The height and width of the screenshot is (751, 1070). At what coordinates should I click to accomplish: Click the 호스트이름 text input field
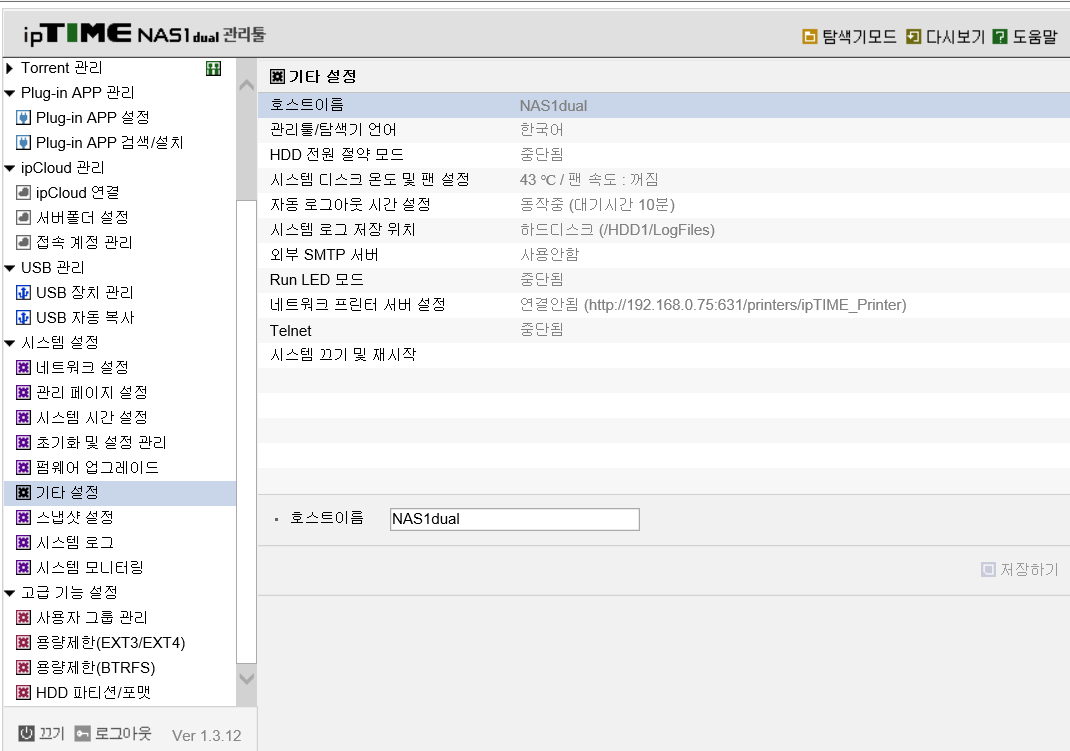[x=515, y=519]
